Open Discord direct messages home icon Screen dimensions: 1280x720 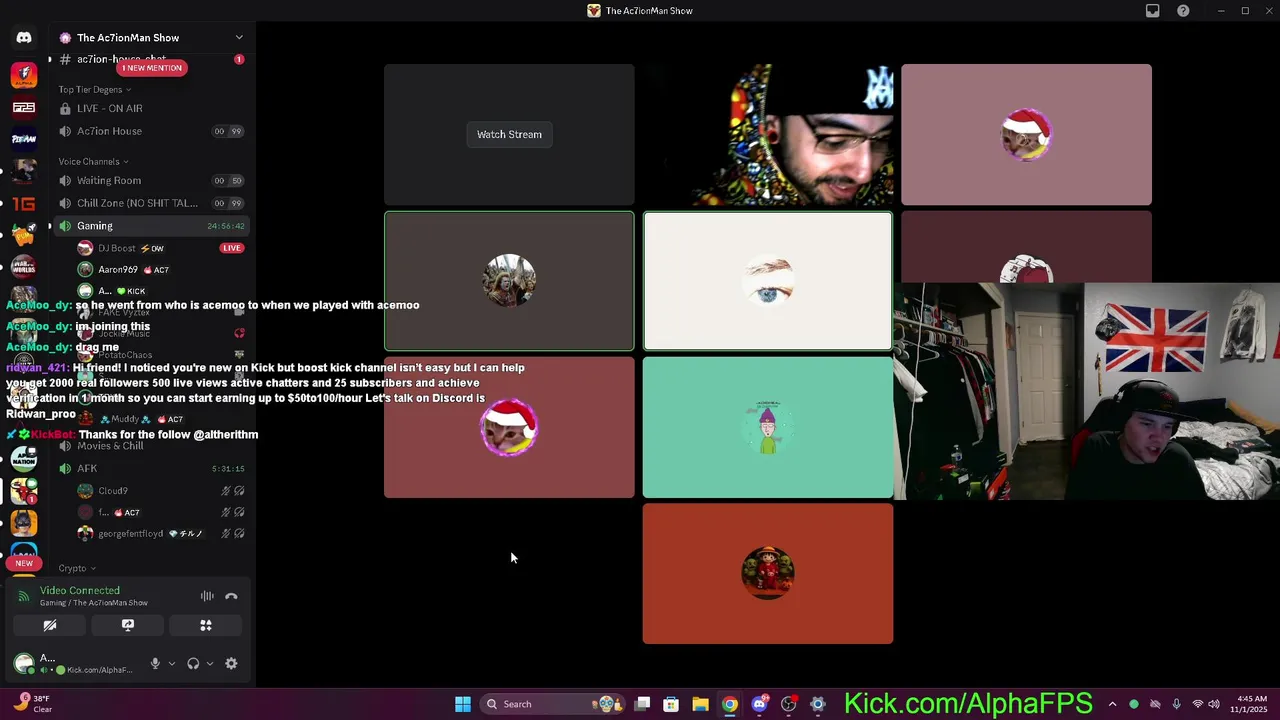coord(24,38)
